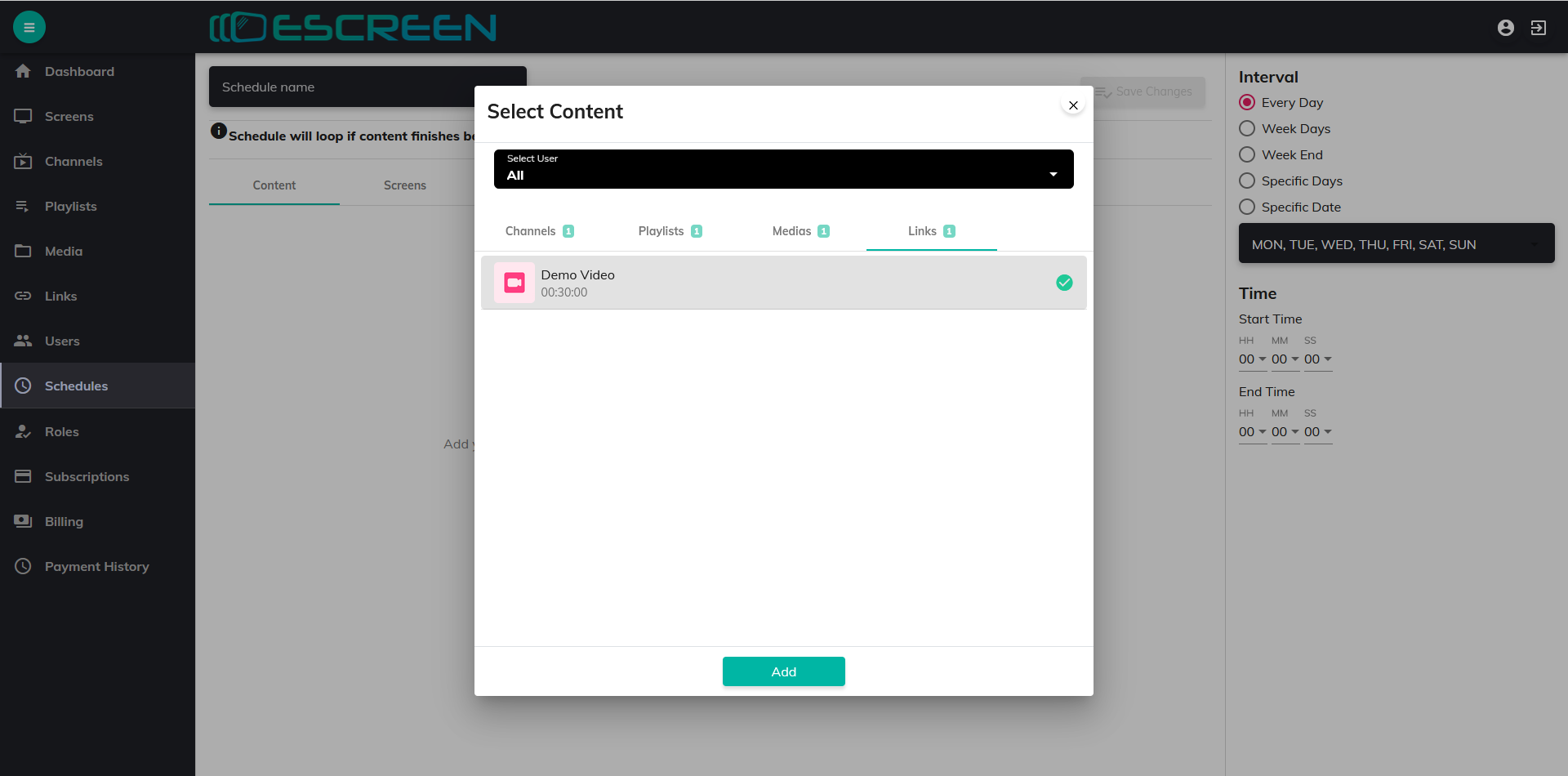Open End Time minutes dropdown
The image size is (1568, 776).
(x=1285, y=432)
